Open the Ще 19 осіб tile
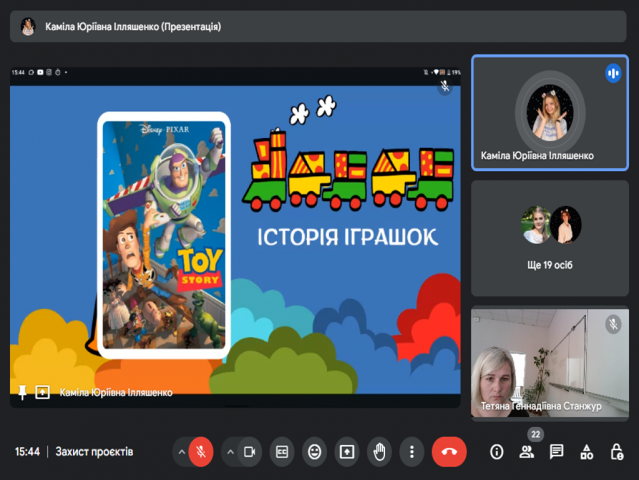 click(550, 238)
